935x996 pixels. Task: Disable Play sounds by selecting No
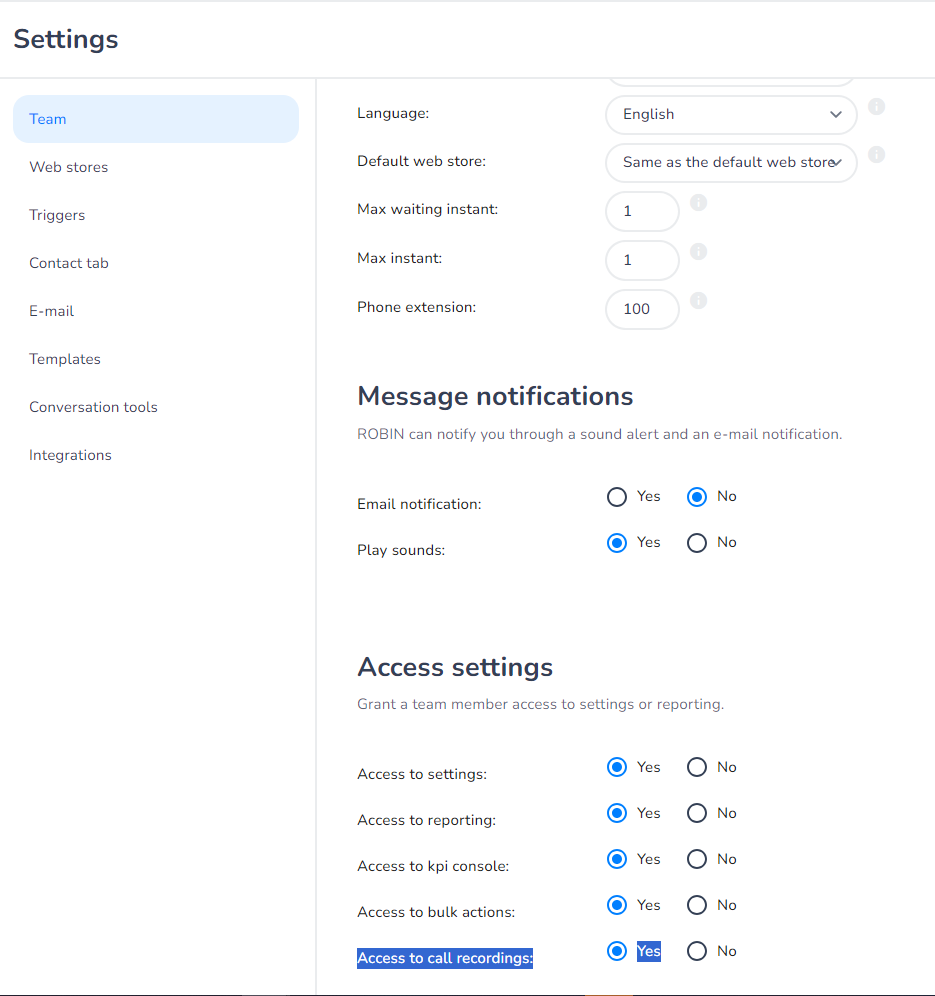(x=697, y=543)
